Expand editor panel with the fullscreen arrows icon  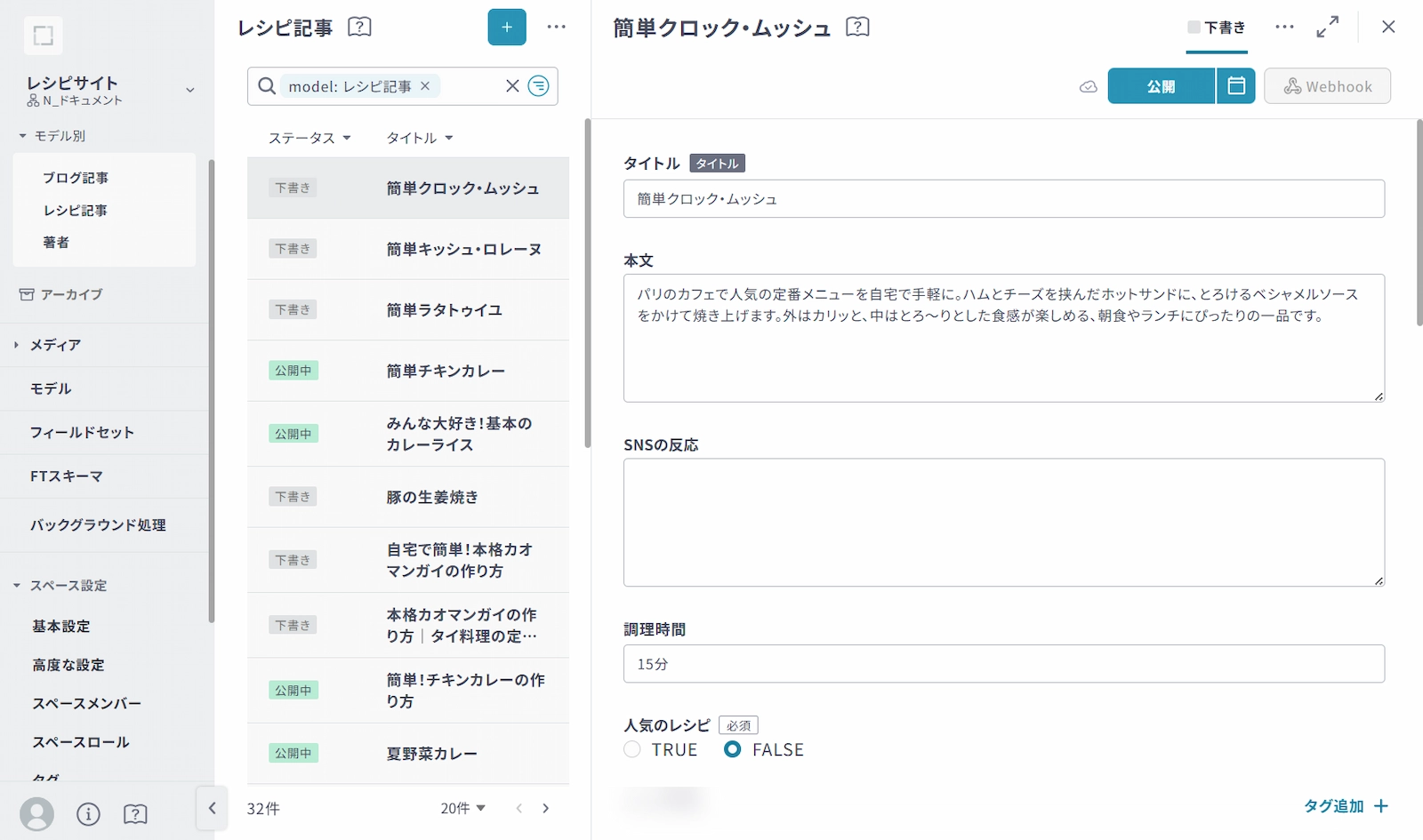pos(1327,28)
